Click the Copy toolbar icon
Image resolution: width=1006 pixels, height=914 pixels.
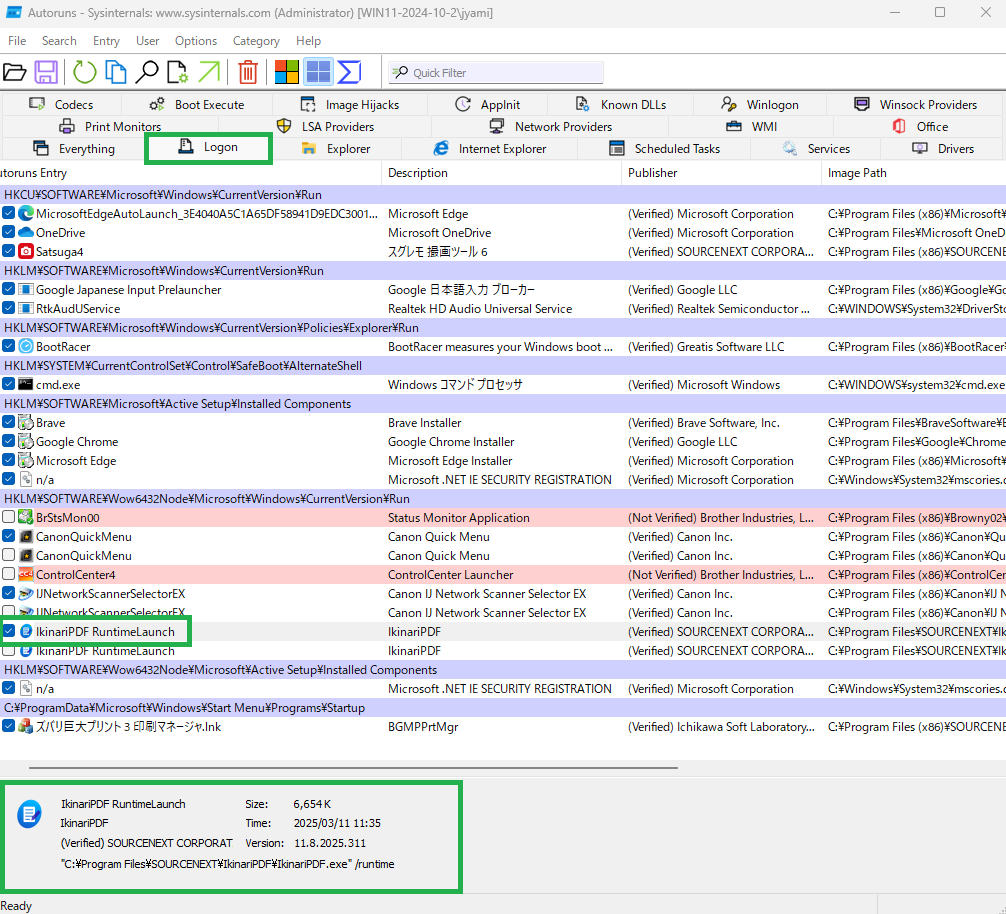pos(115,72)
